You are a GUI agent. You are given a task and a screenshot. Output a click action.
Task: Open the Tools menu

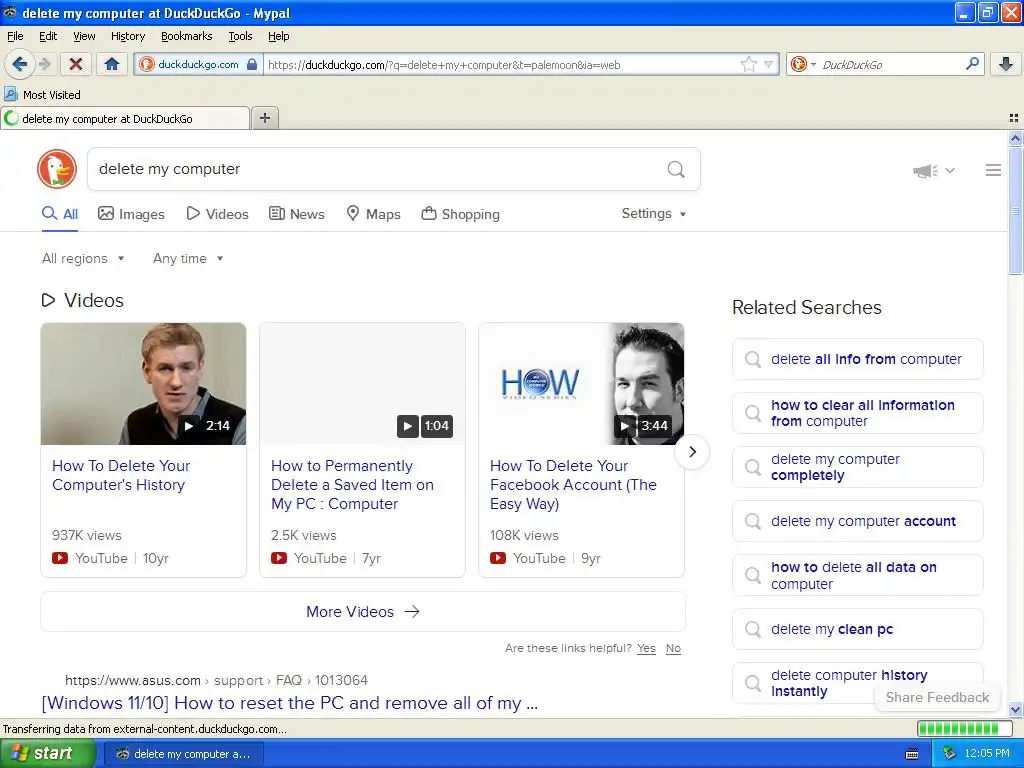click(240, 36)
